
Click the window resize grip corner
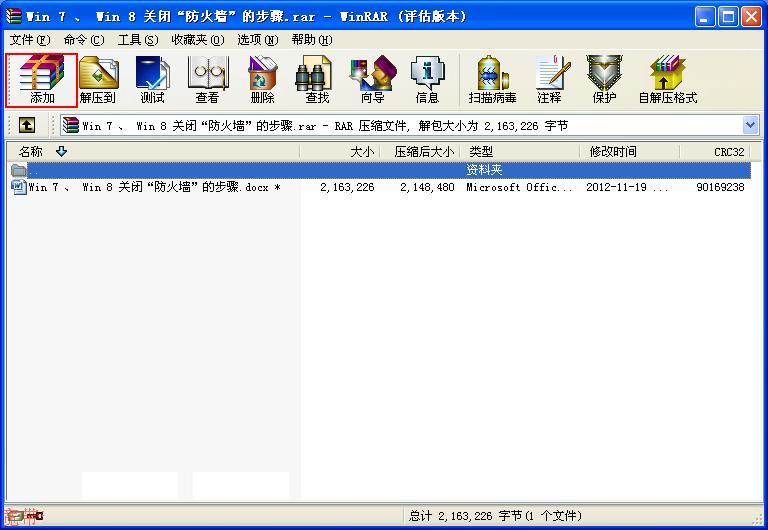(x=760, y=518)
